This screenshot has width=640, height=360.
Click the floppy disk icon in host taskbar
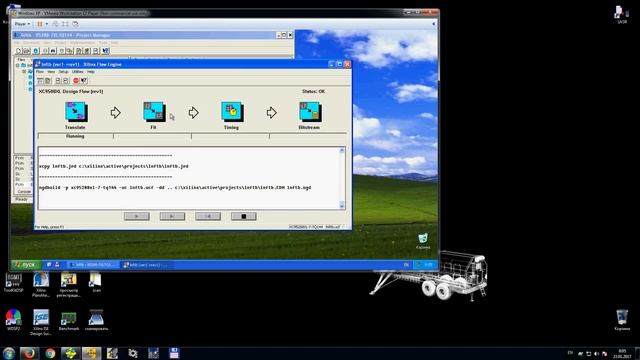coord(174,353)
